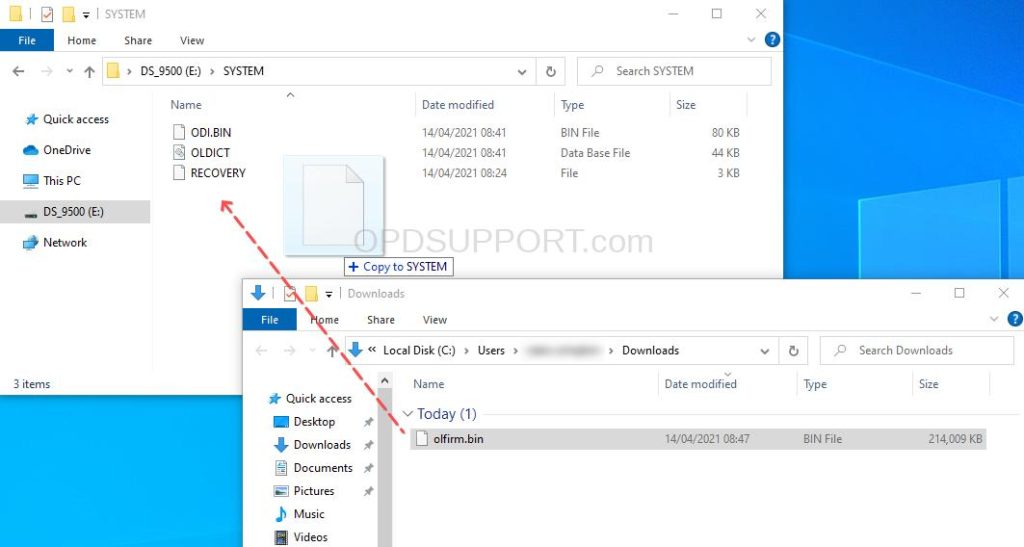The width and height of the screenshot is (1024, 547).
Task: Click Refresh button beside SYSTEM address bar
Action: point(550,71)
